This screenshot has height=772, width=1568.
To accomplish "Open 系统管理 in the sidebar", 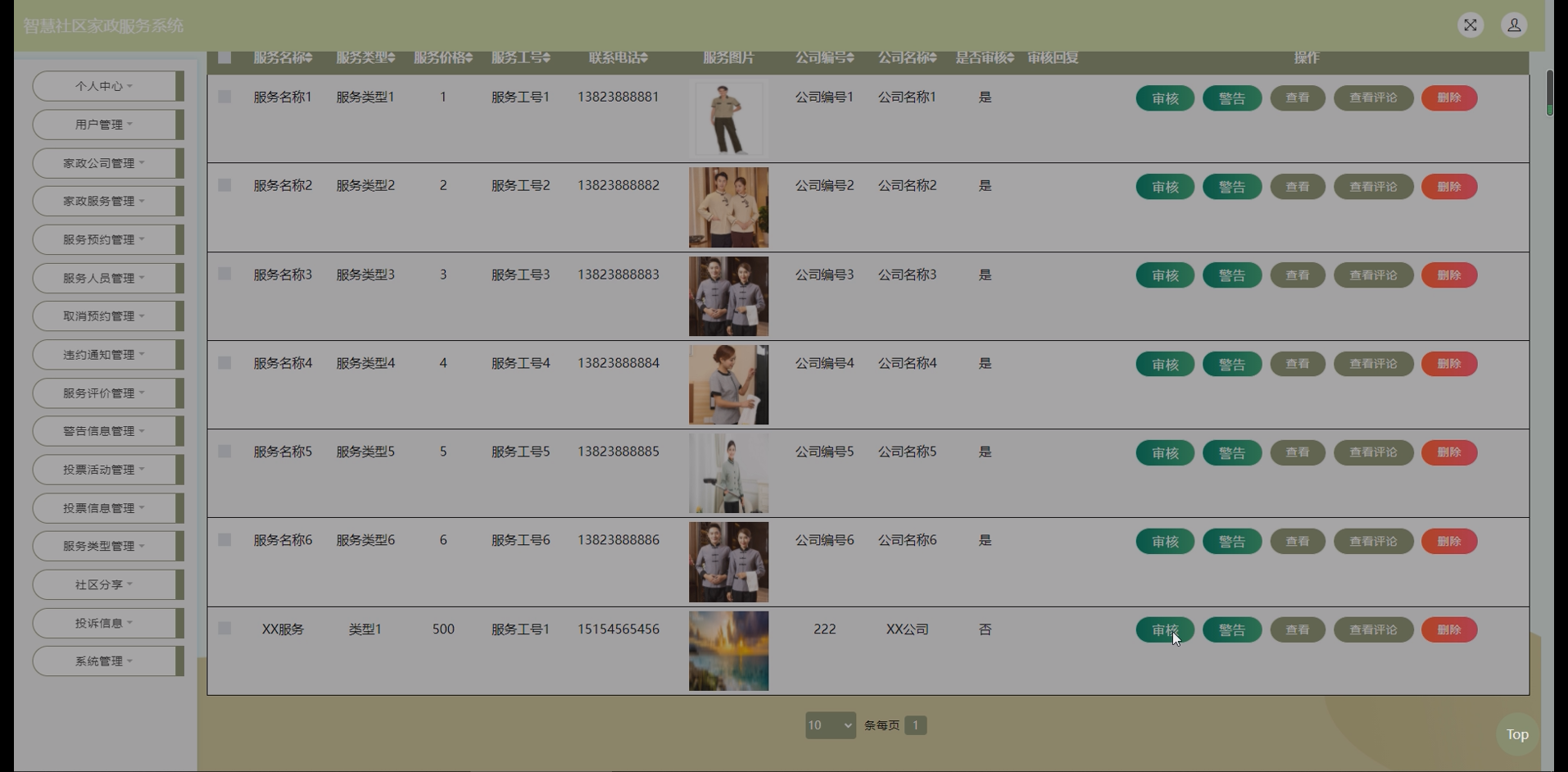I will [x=108, y=661].
